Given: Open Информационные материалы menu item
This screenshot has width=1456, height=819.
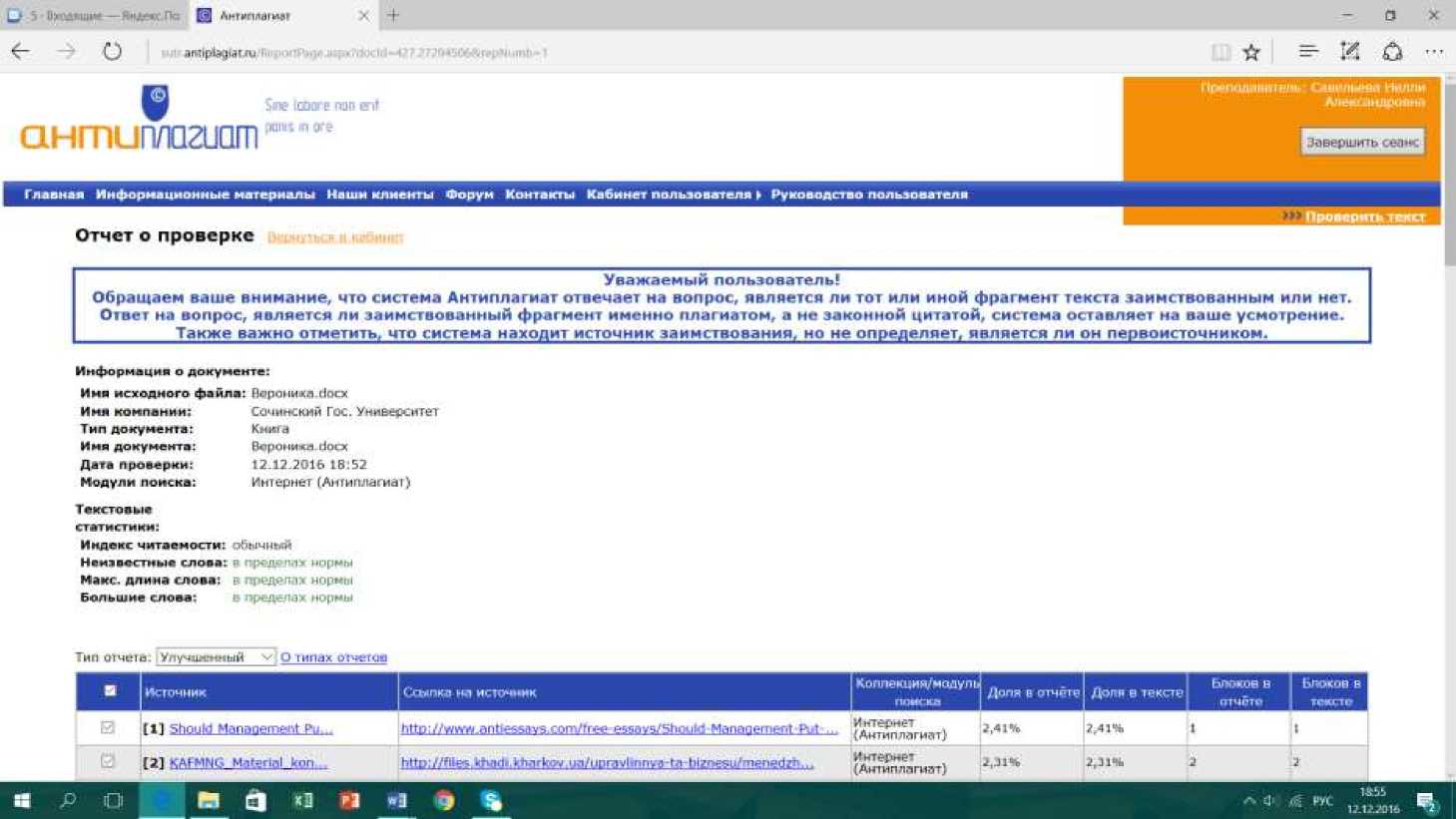Looking at the screenshot, I should coord(206,195).
